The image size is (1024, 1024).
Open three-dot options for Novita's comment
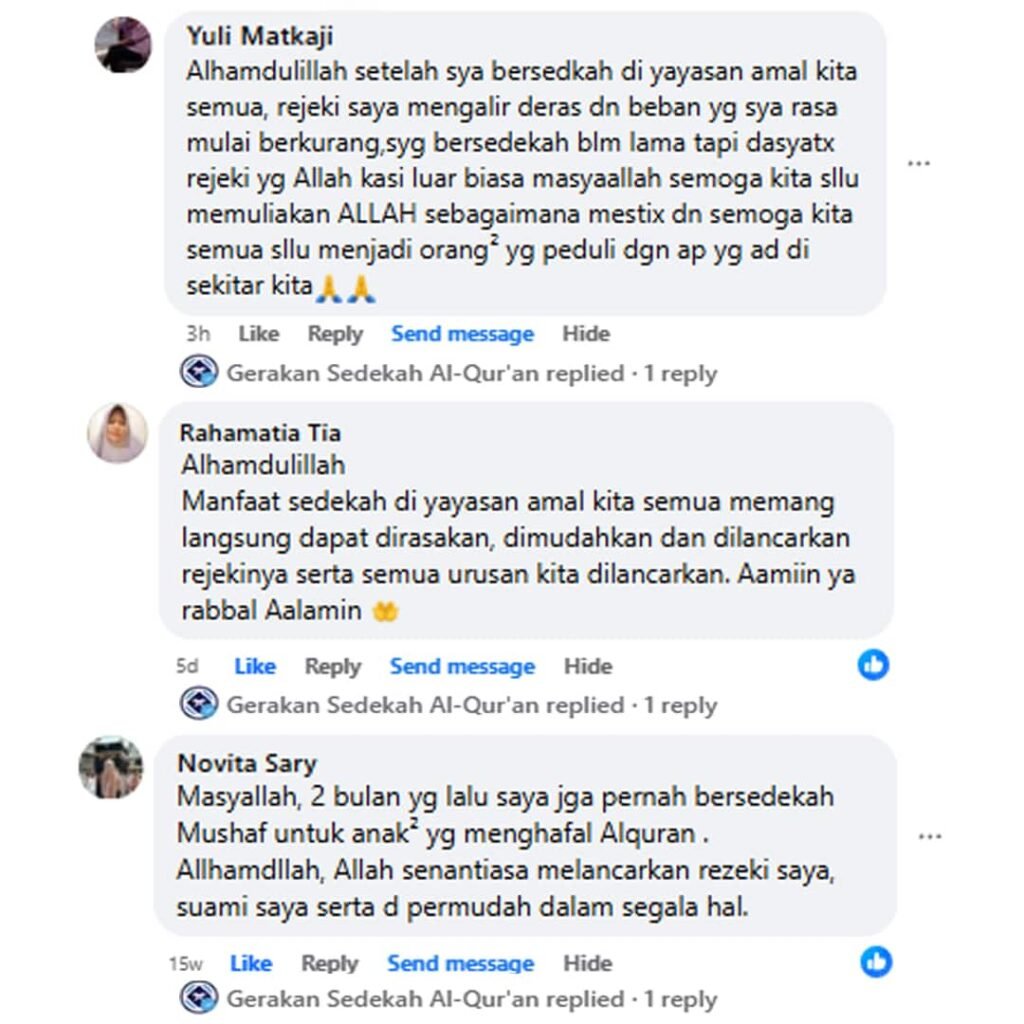930,837
